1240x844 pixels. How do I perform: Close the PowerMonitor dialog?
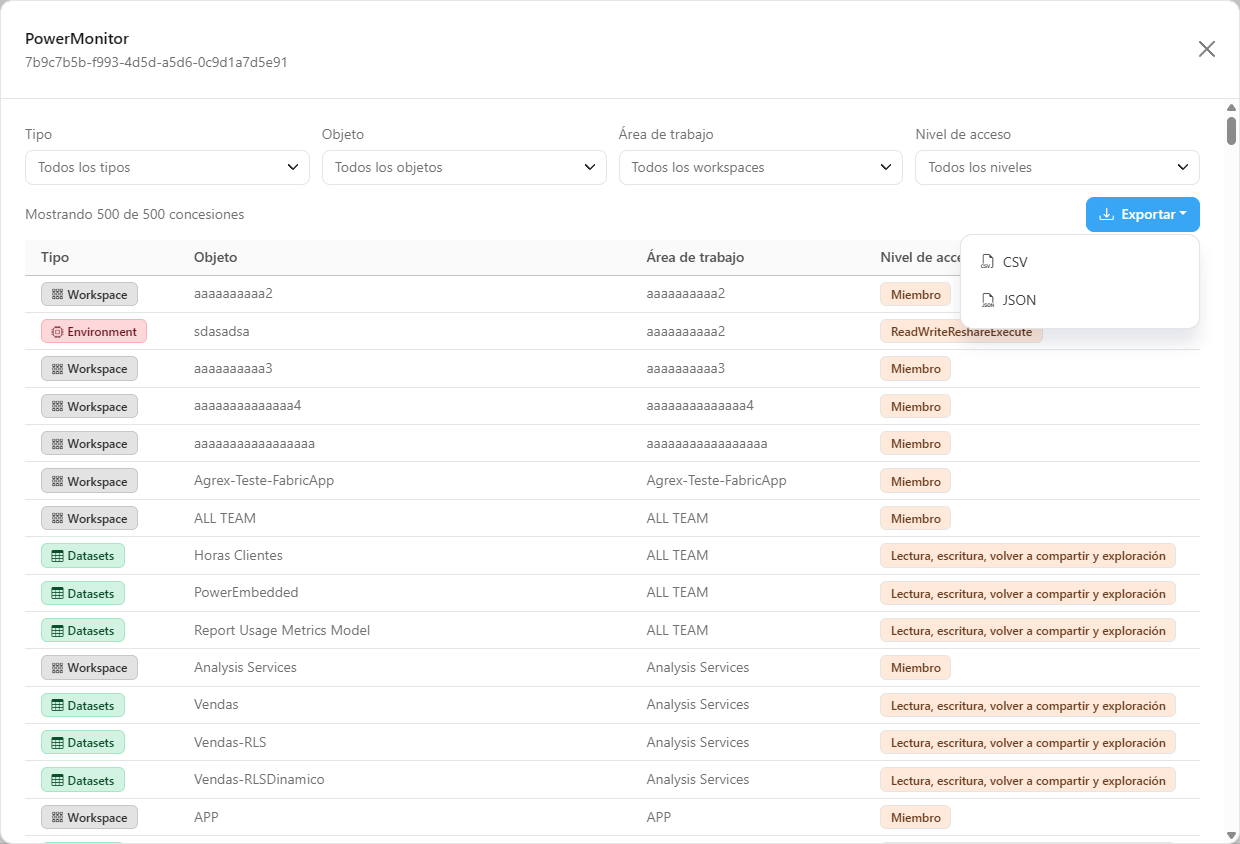click(x=1207, y=49)
